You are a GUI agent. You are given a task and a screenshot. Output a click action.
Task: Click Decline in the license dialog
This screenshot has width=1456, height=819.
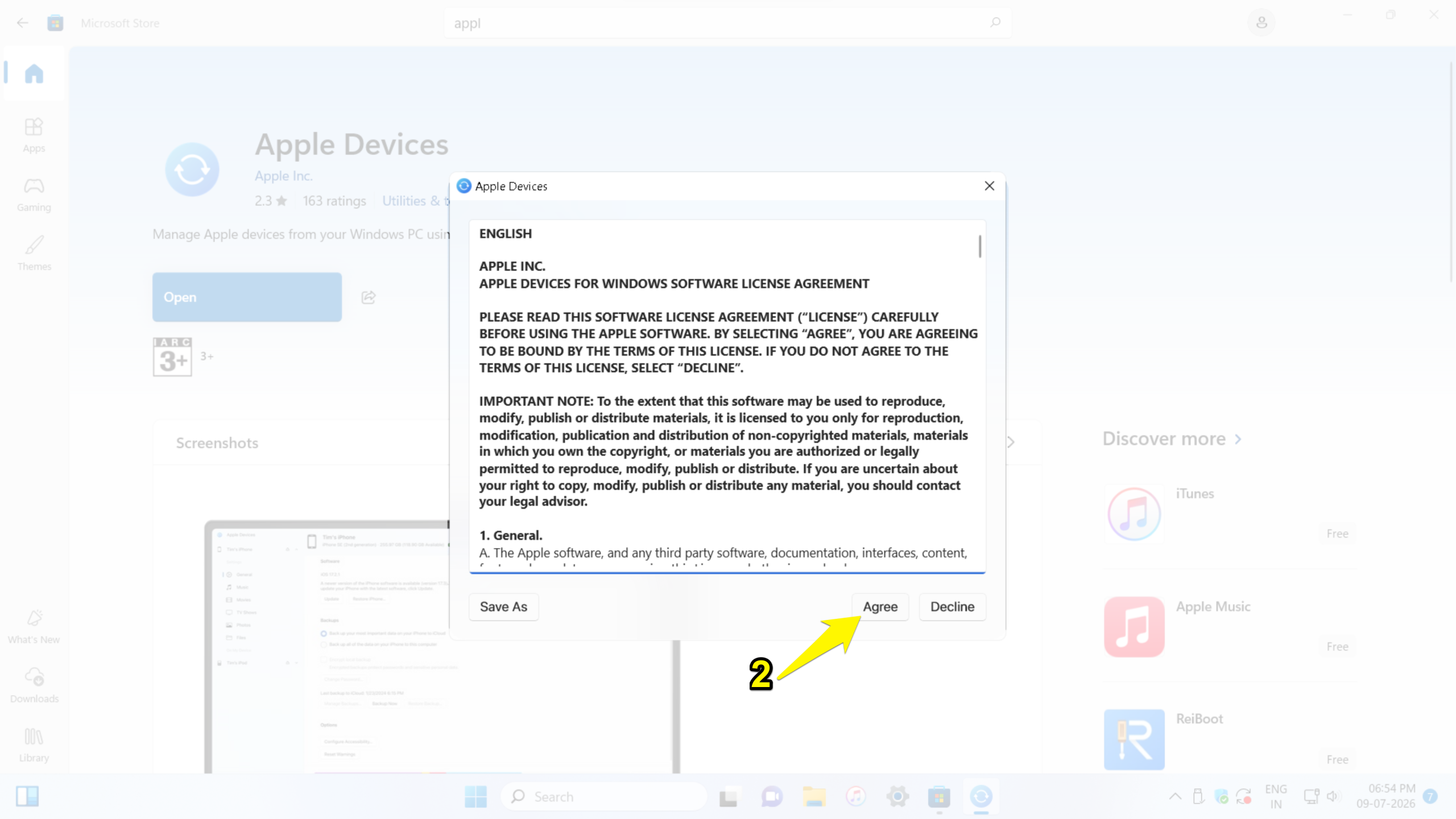click(952, 607)
